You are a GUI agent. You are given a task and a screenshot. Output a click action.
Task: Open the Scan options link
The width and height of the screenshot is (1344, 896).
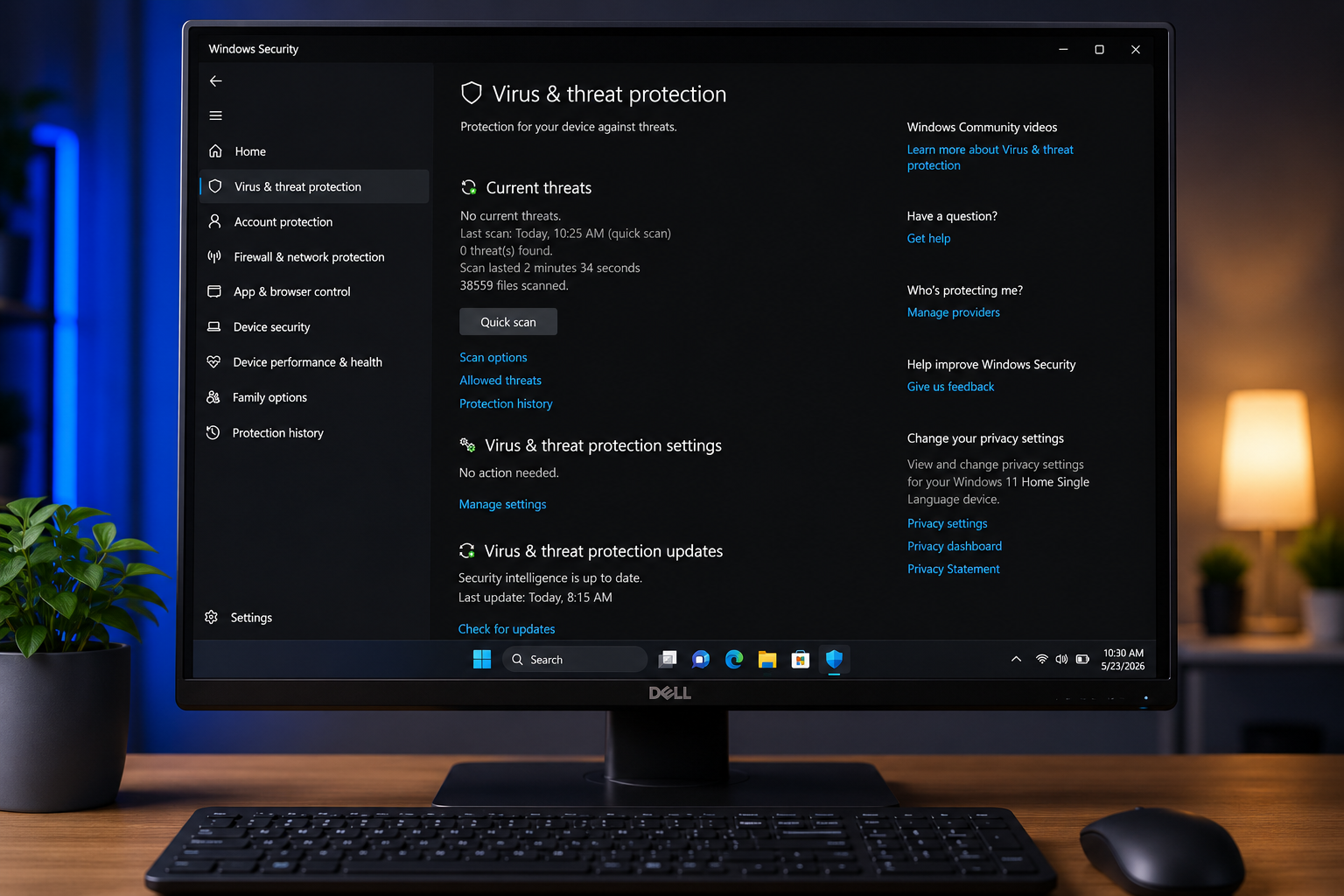[x=493, y=357]
